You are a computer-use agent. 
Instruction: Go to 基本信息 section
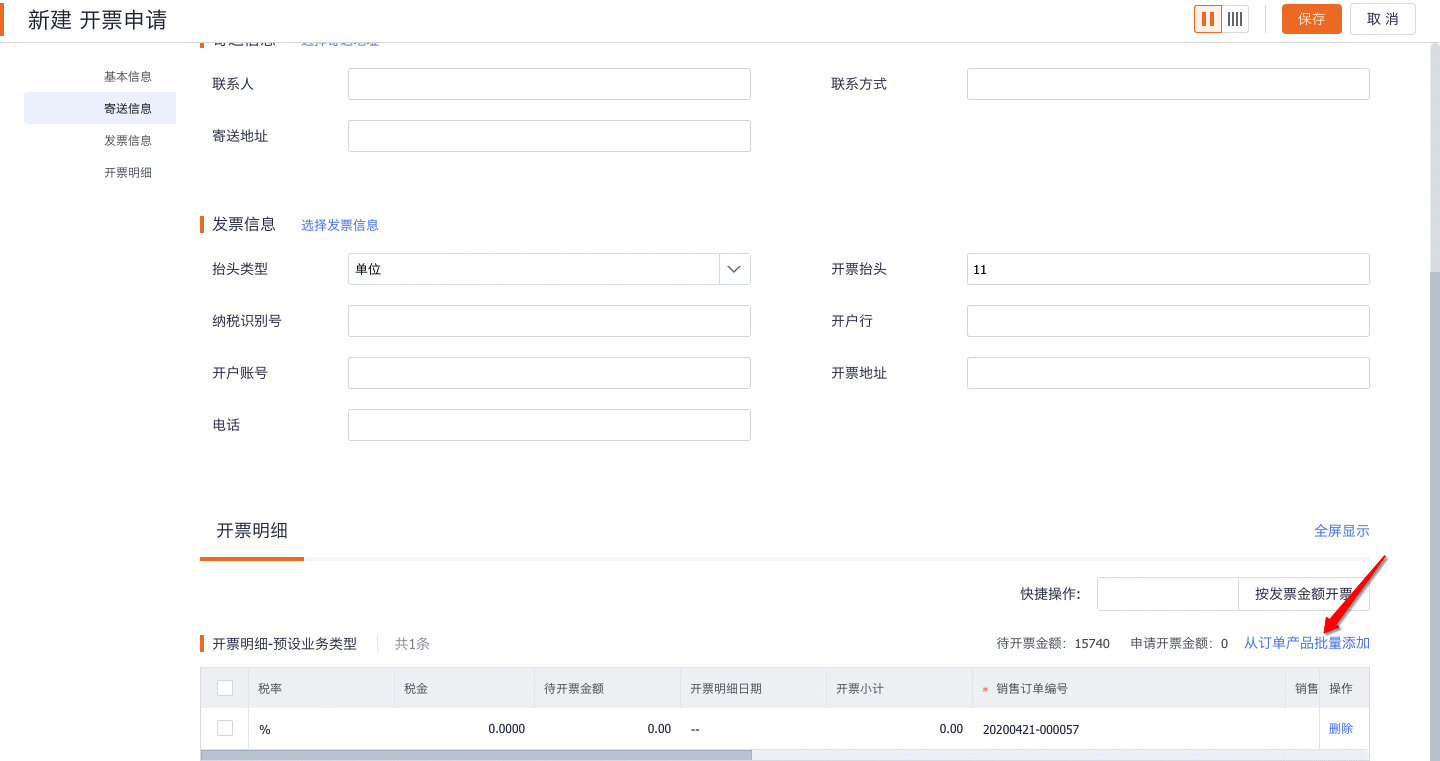[128, 76]
